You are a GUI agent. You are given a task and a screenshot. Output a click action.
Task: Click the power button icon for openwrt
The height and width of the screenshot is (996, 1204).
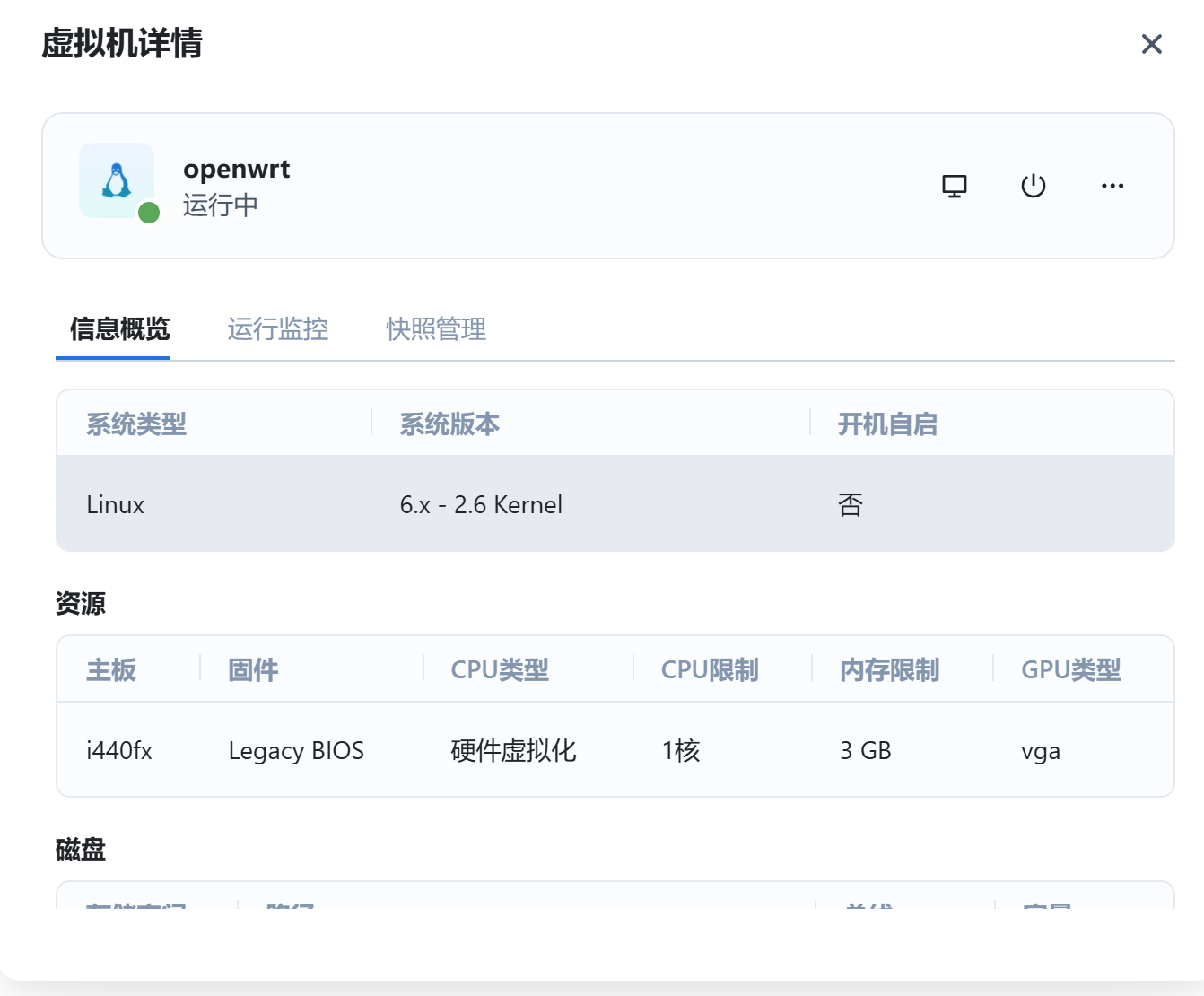(1034, 186)
